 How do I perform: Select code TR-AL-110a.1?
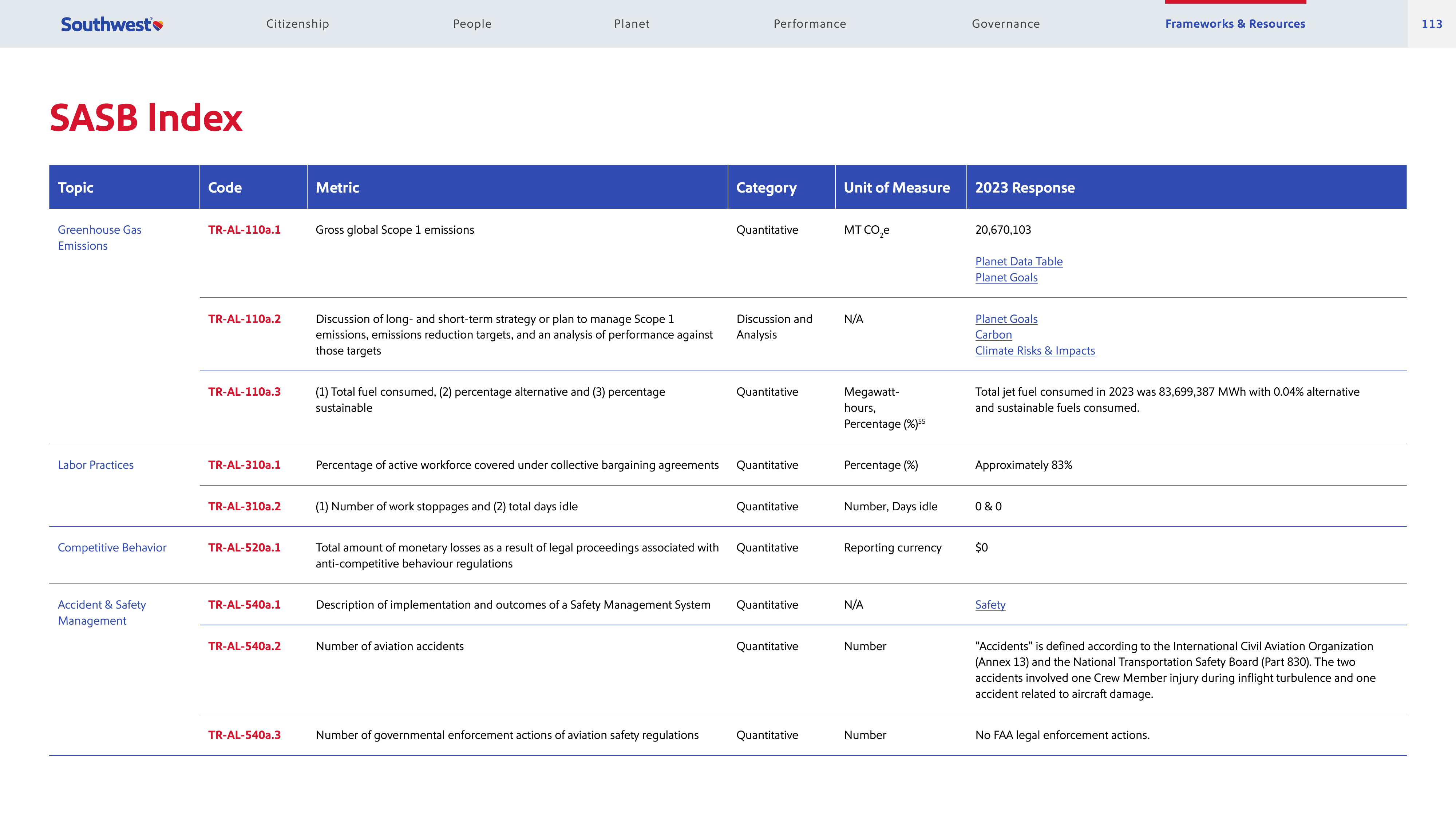[x=244, y=229]
